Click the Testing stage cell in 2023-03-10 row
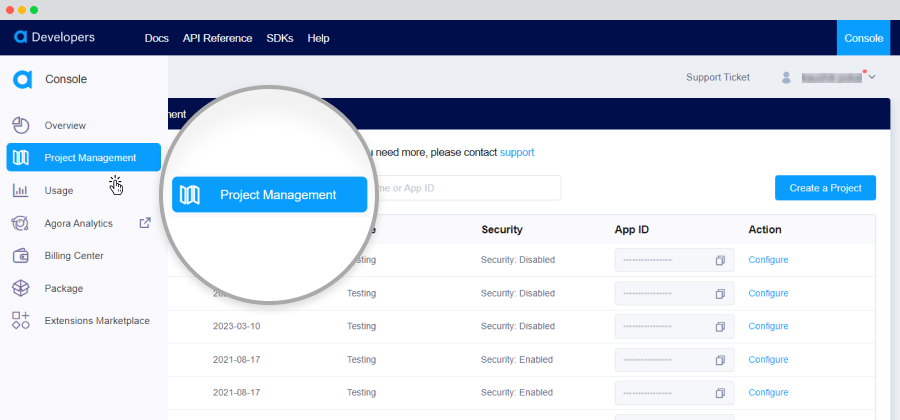The image size is (900, 420). coord(361,326)
